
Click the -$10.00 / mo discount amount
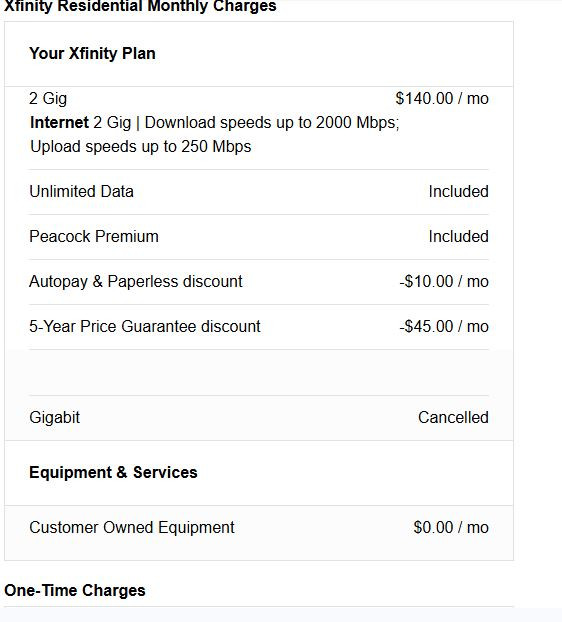point(444,282)
